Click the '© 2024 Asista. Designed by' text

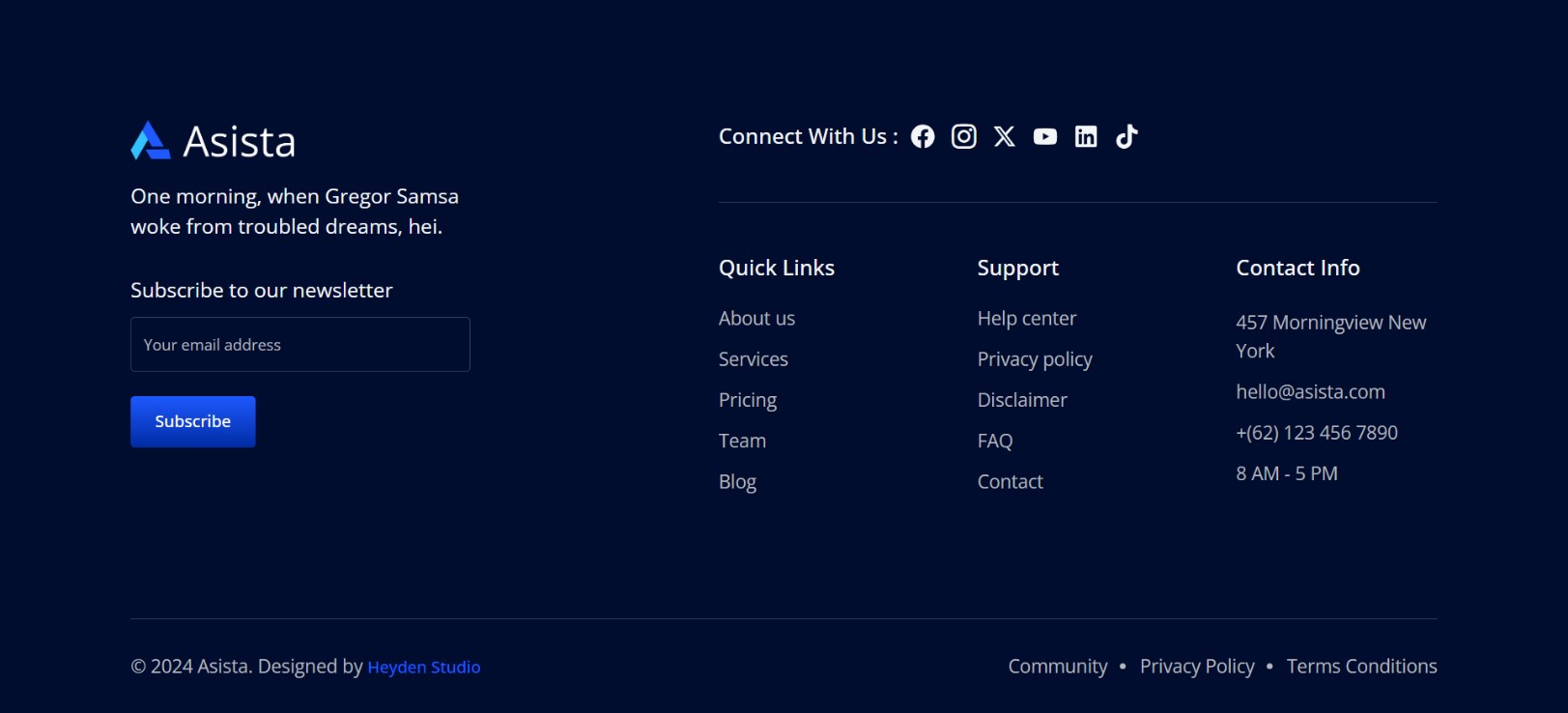point(246,667)
